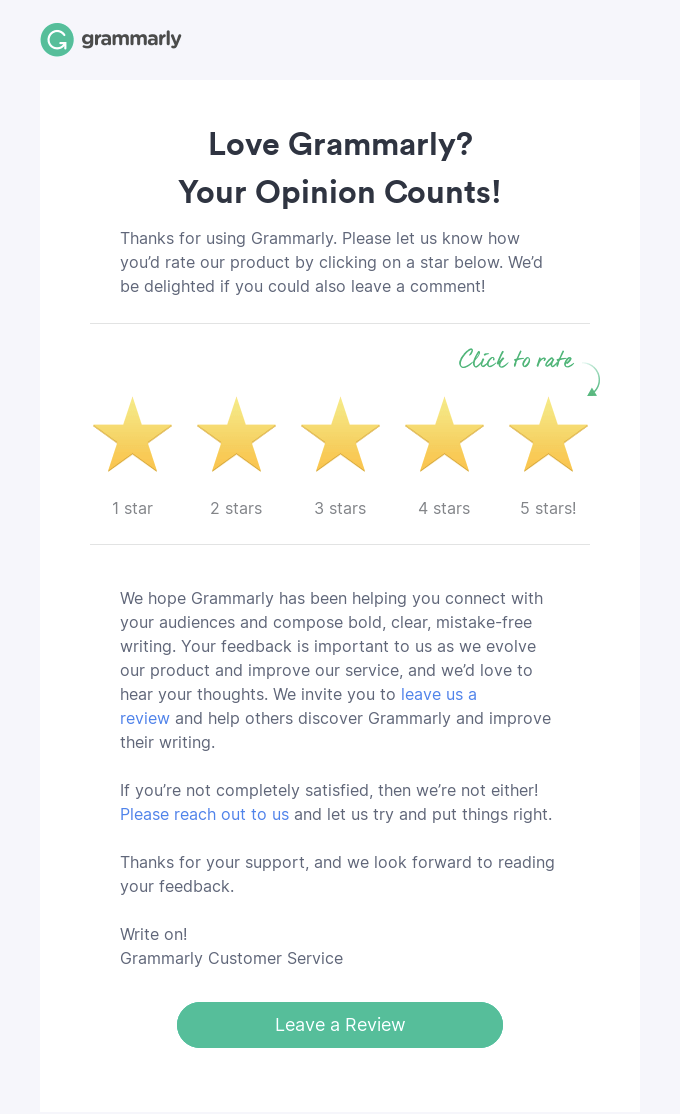Click the 'Love Grammarly?' heading
680x1114 pixels.
[340, 145]
